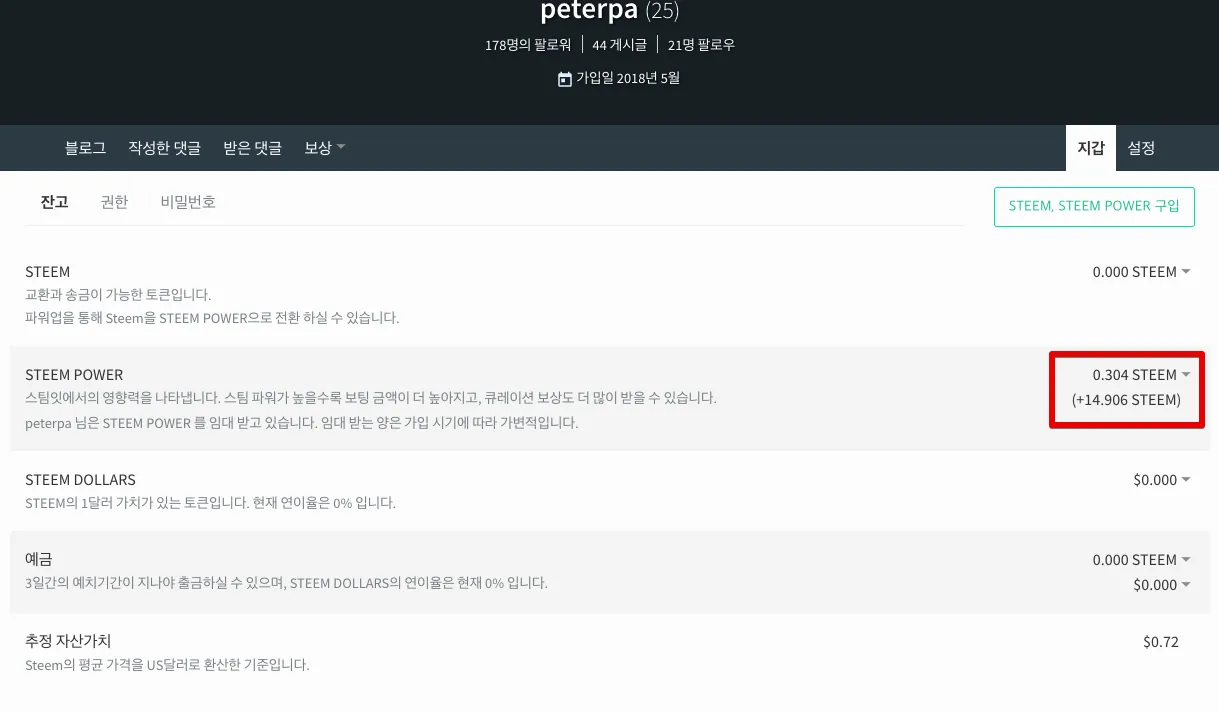
Task: Show the 21명 팔로우 following list
Action: (701, 45)
